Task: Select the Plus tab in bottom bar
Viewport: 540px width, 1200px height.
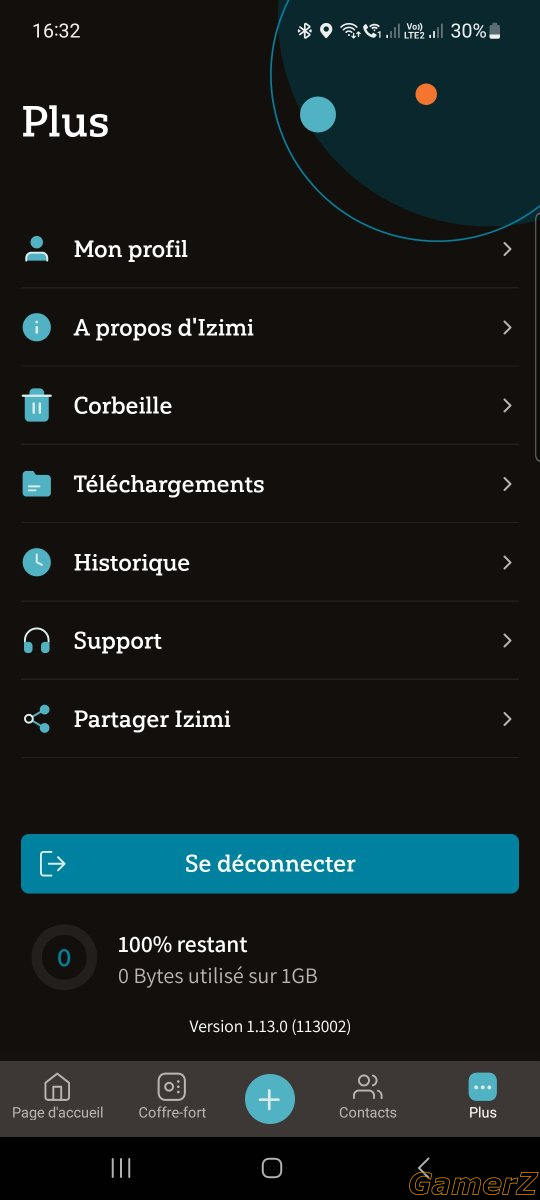Action: pos(483,1097)
